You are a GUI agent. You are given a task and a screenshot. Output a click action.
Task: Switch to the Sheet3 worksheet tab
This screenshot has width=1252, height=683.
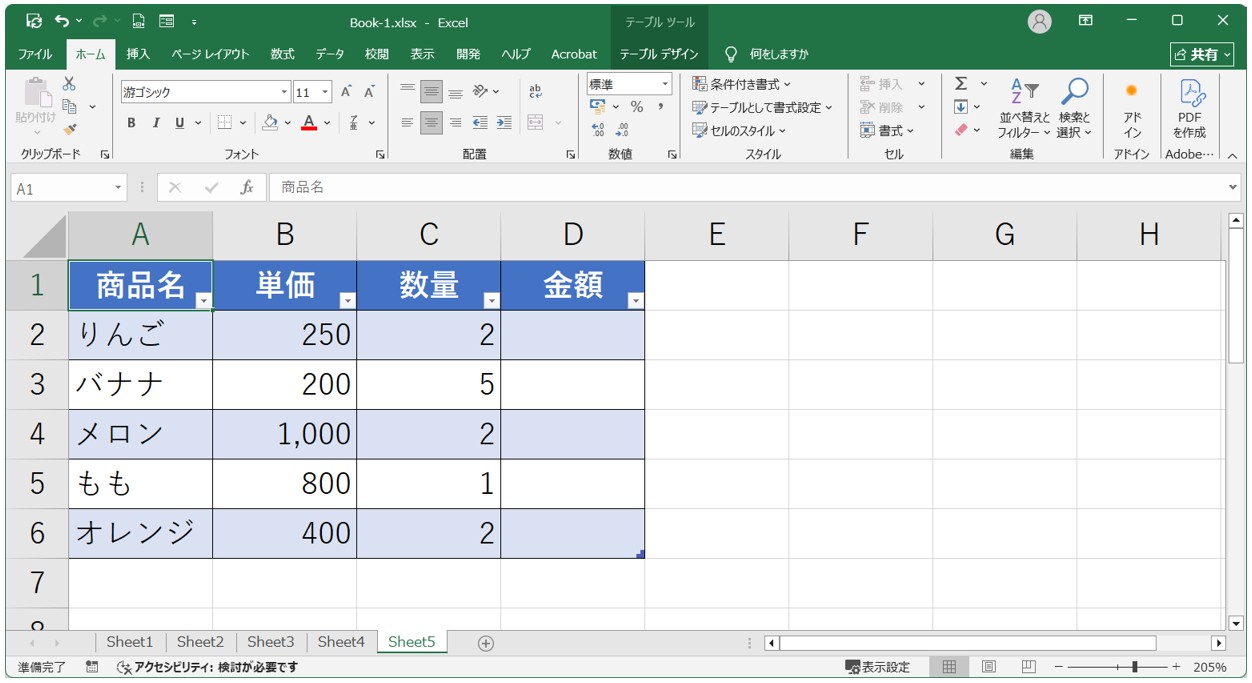271,642
